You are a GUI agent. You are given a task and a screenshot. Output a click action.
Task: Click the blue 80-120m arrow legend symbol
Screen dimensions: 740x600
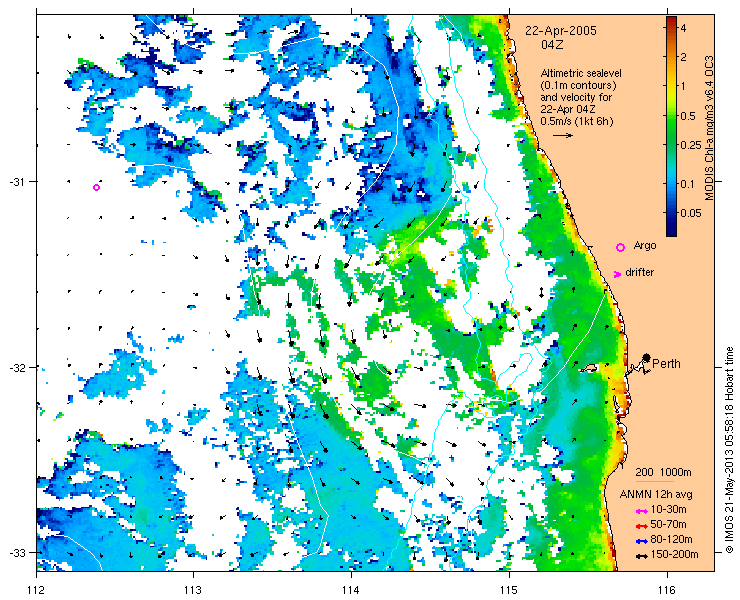(641, 541)
